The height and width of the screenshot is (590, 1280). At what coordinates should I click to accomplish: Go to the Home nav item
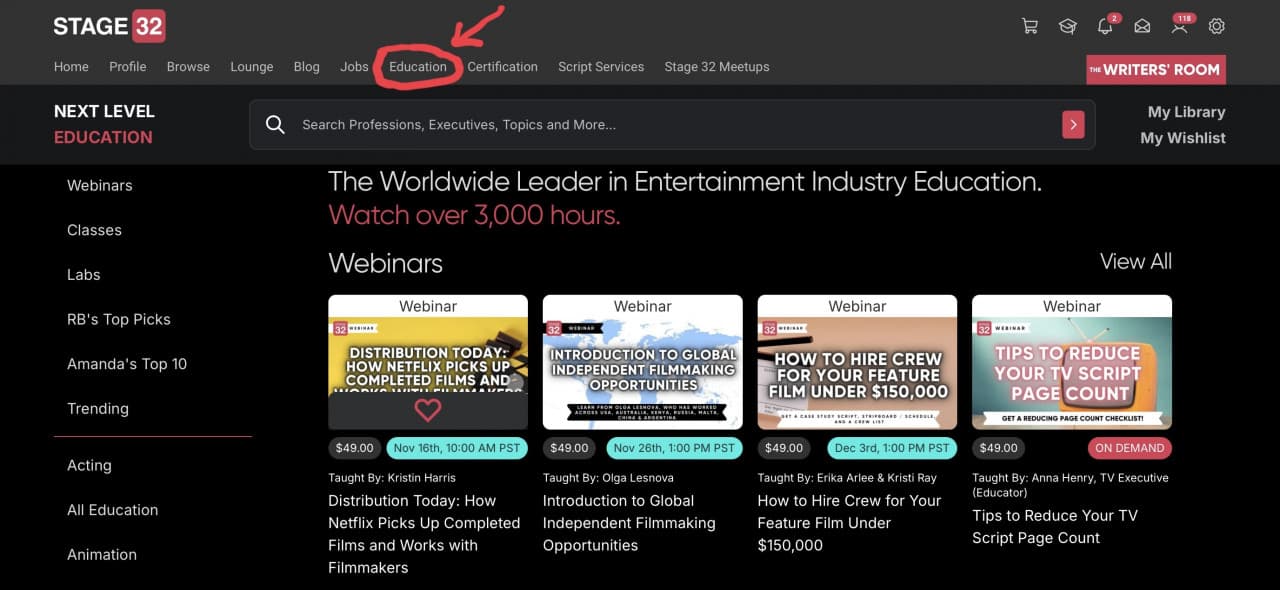[71, 67]
